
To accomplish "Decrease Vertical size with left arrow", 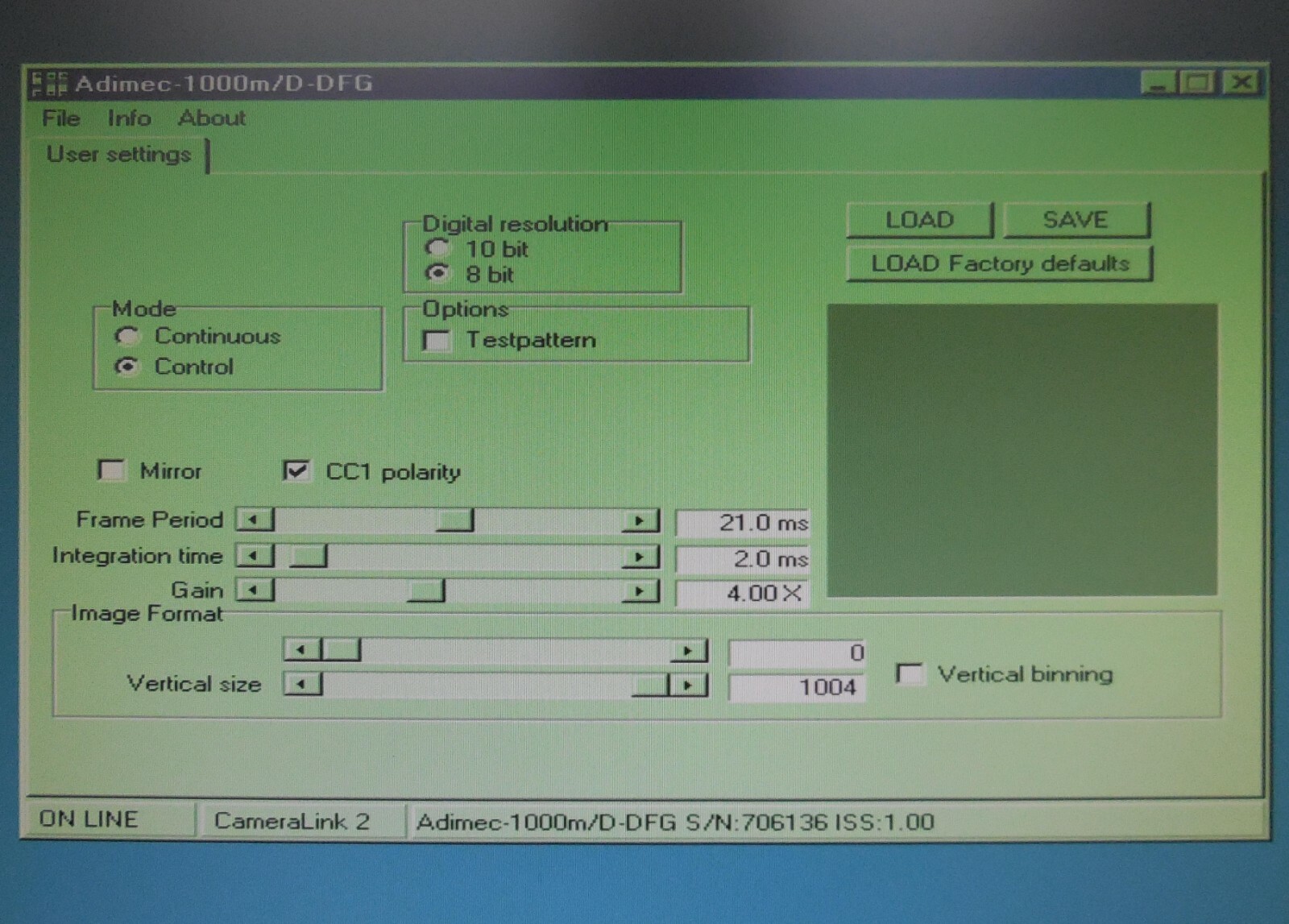I will (x=302, y=684).
